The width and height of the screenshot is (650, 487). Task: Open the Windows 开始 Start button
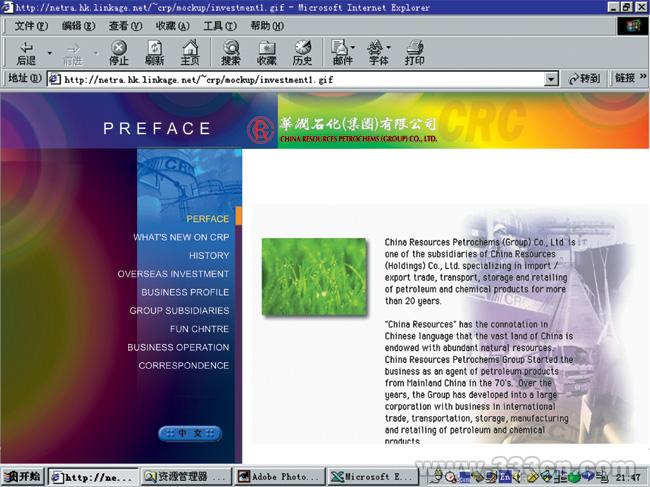[x=23, y=477]
